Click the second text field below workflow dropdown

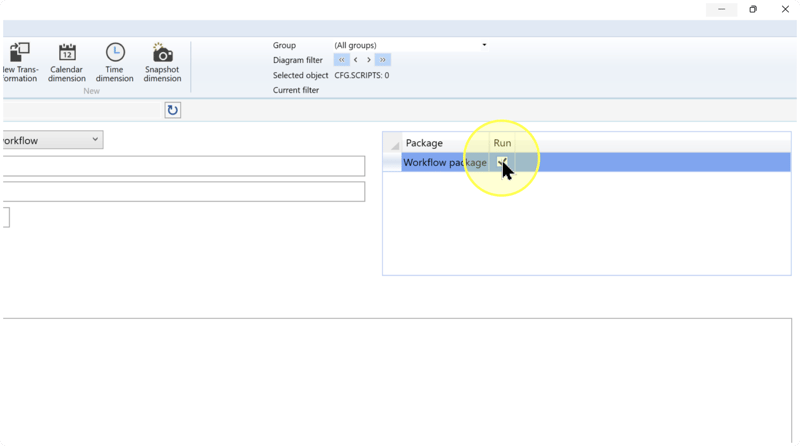pos(184,191)
